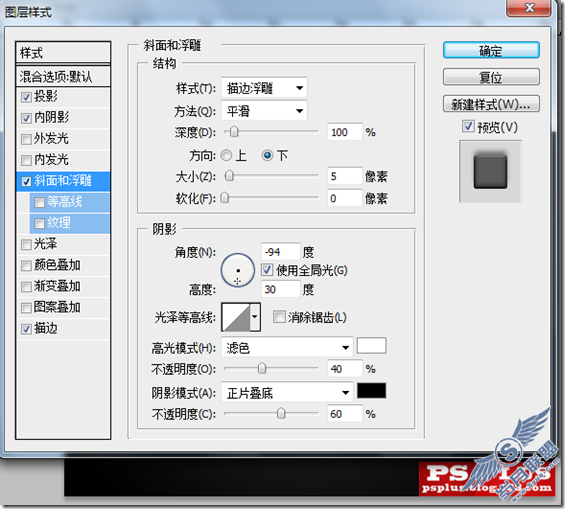Image resolution: width=565 pixels, height=509 pixels.
Task: Click the 大小 size value field
Action: coord(344,176)
